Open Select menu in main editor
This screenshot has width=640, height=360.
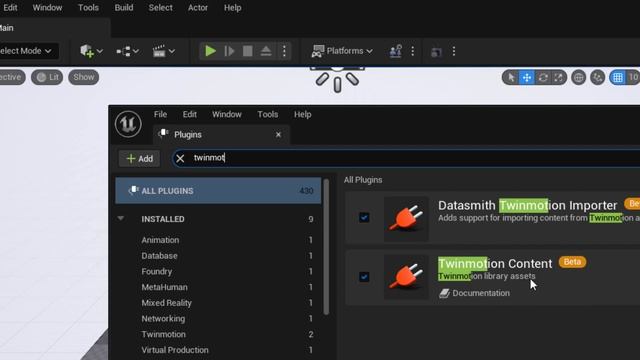click(160, 8)
